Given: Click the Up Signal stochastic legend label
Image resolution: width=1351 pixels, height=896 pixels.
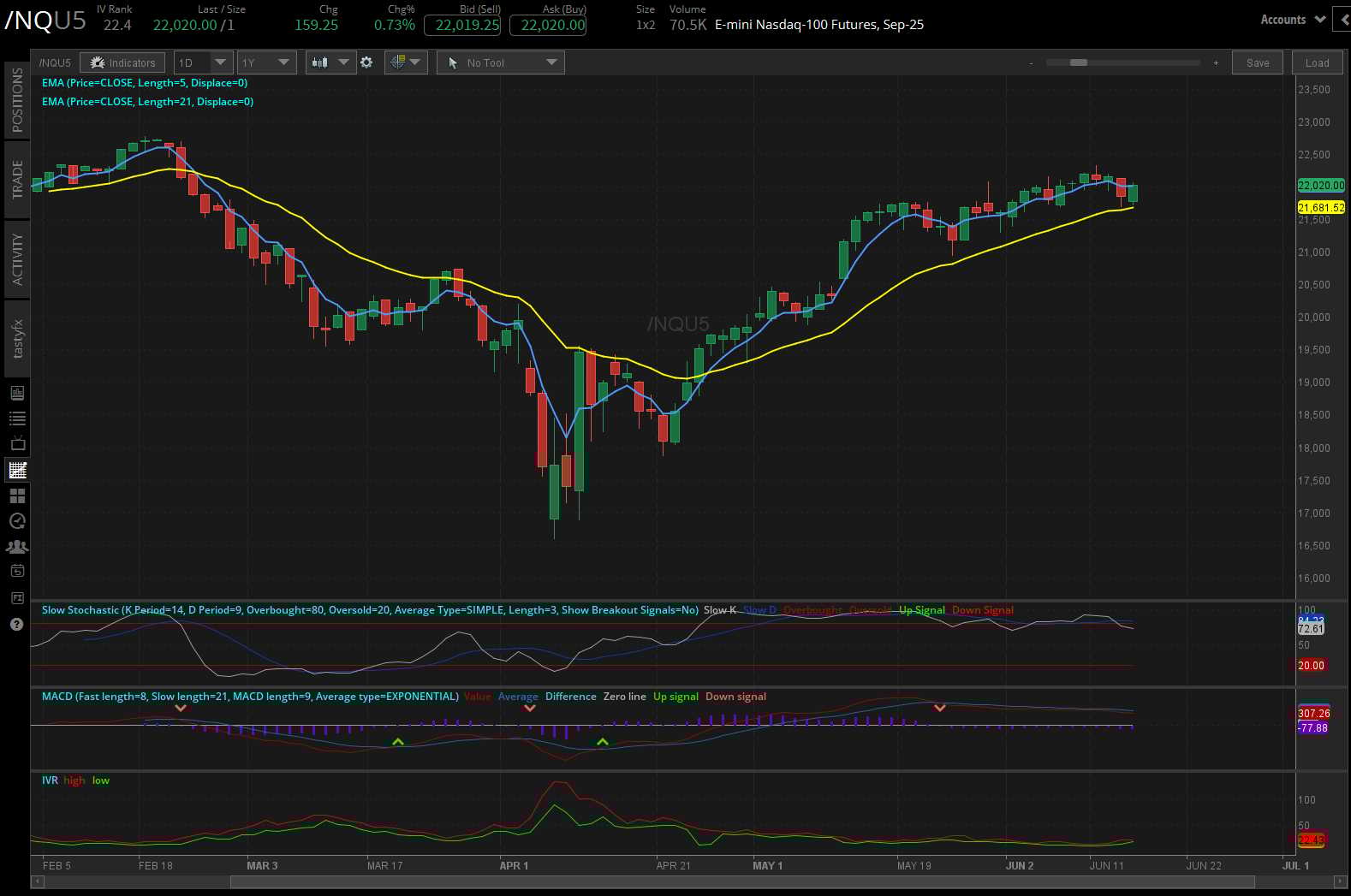Looking at the screenshot, I should [921, 610].
